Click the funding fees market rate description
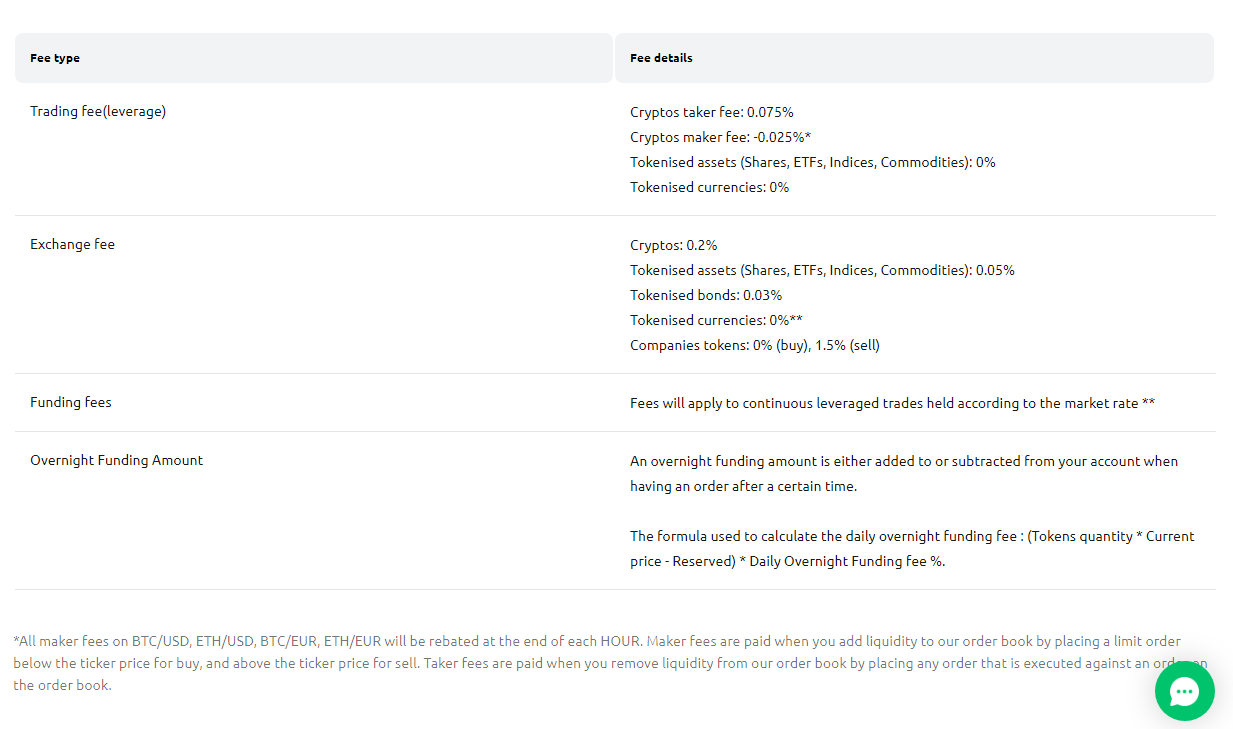This screenshot has height=729, width=1233. (892, 403)
